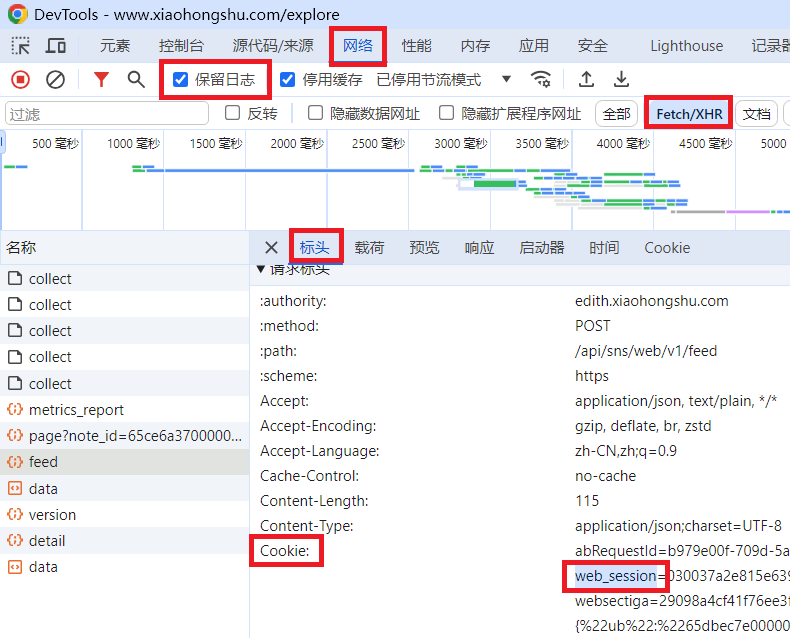Click the 4000 毫秒 timeline marker
The image size is (790, 638).
623,143
